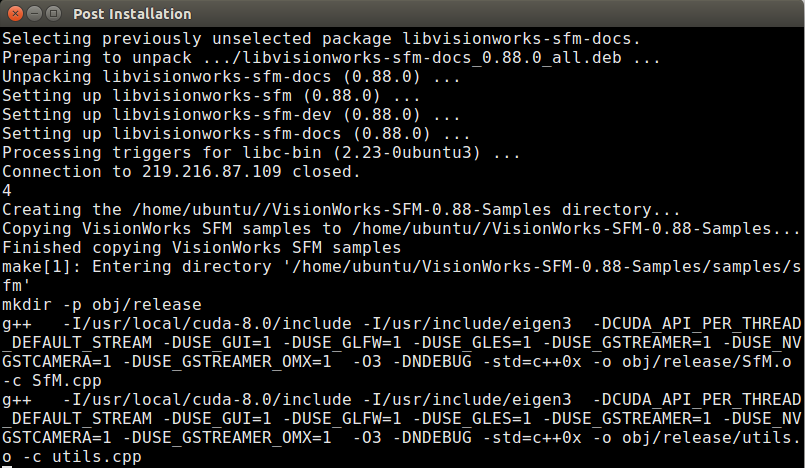Click the 'Connection to 219.216.87.109 closed.' line

[x=181, y=171]
